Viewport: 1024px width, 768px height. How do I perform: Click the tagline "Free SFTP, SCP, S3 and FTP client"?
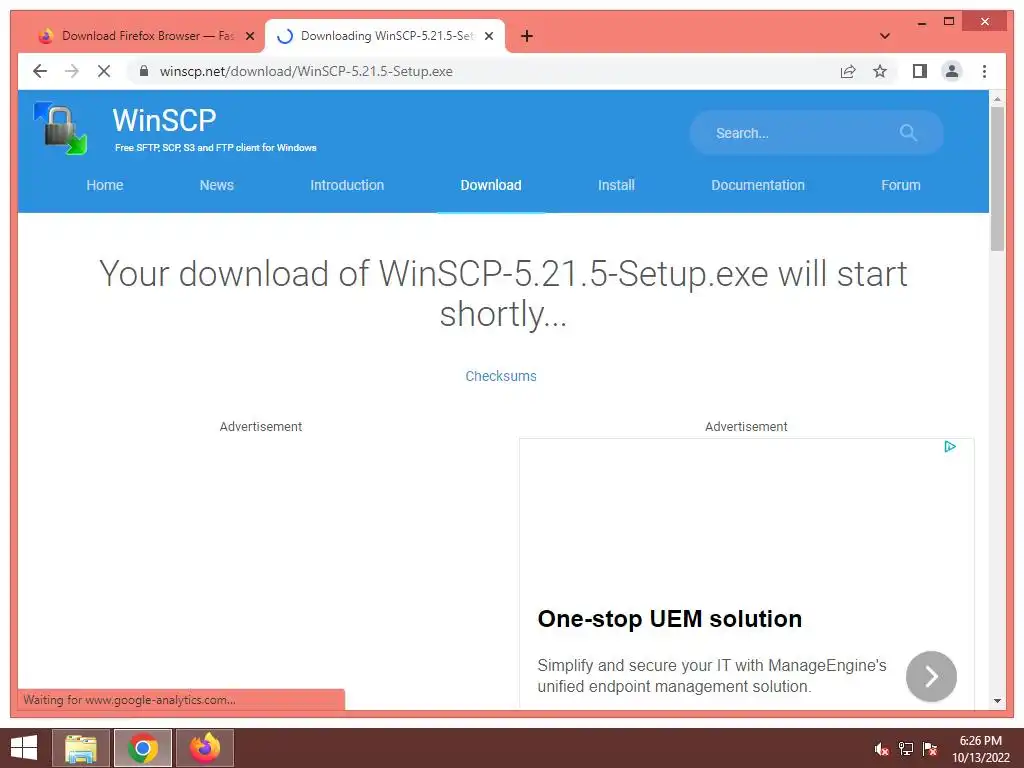(x=216, y=148)
